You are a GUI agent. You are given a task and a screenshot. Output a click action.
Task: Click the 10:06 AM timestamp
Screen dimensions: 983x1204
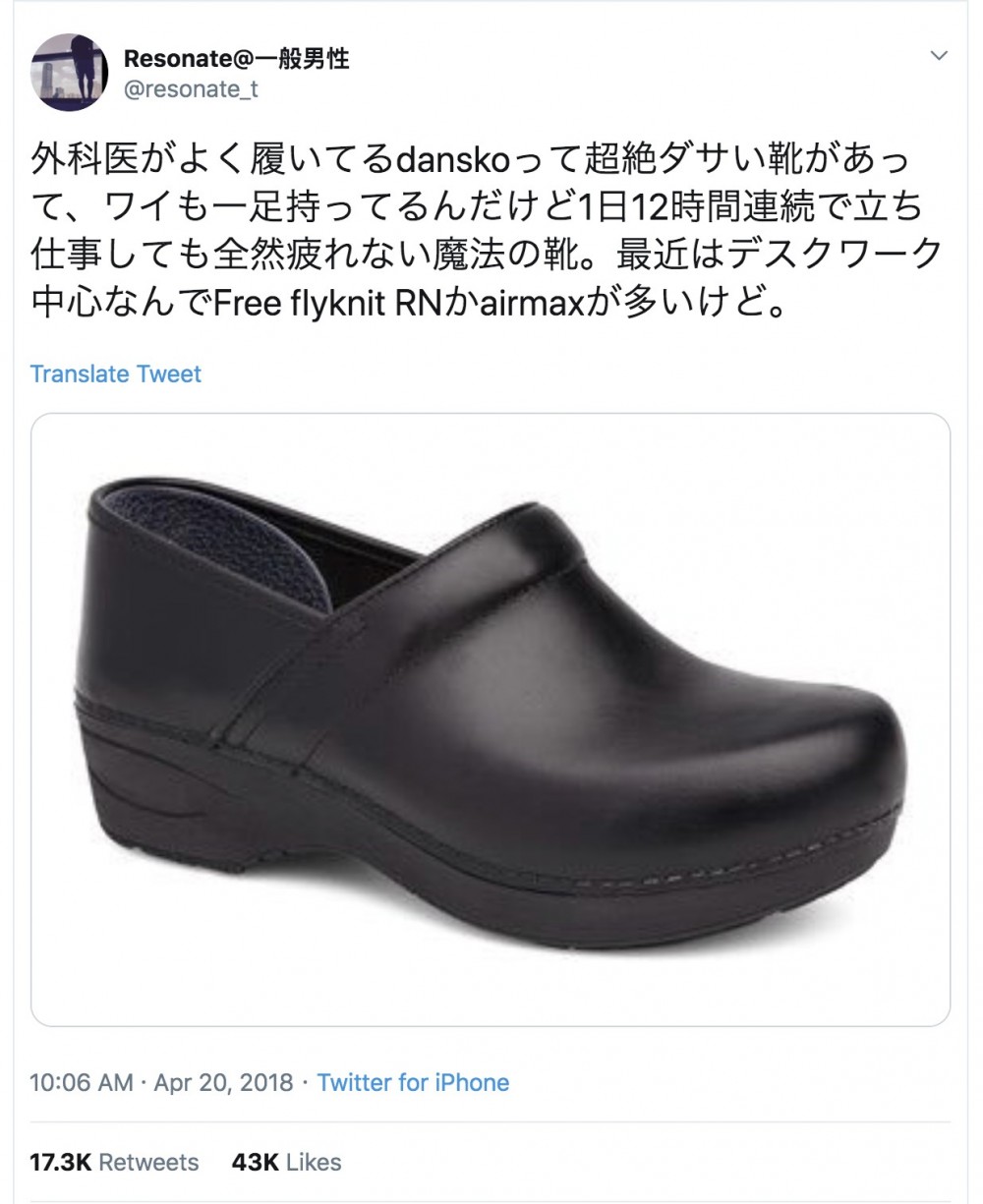point(81,1083)
